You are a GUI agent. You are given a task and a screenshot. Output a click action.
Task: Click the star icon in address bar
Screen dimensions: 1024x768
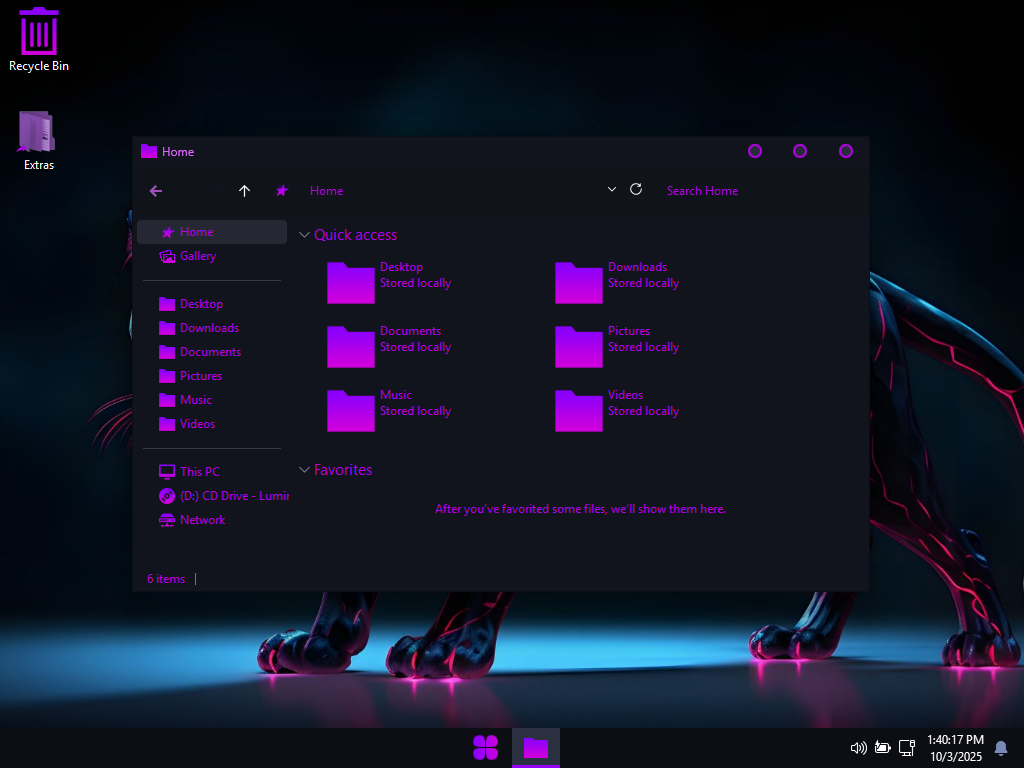(282, 191)
